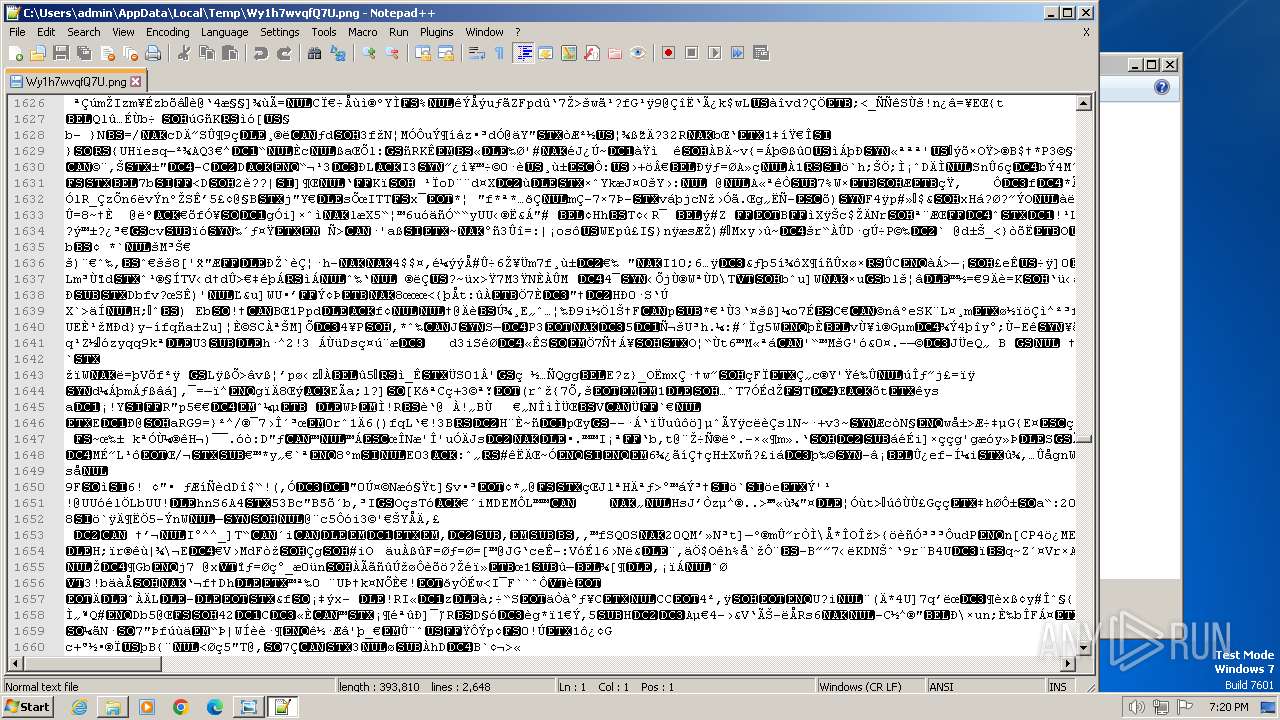Viewport: 1280px width, 720px height.
Task: Open the Window menu
Action: point(484,32)
